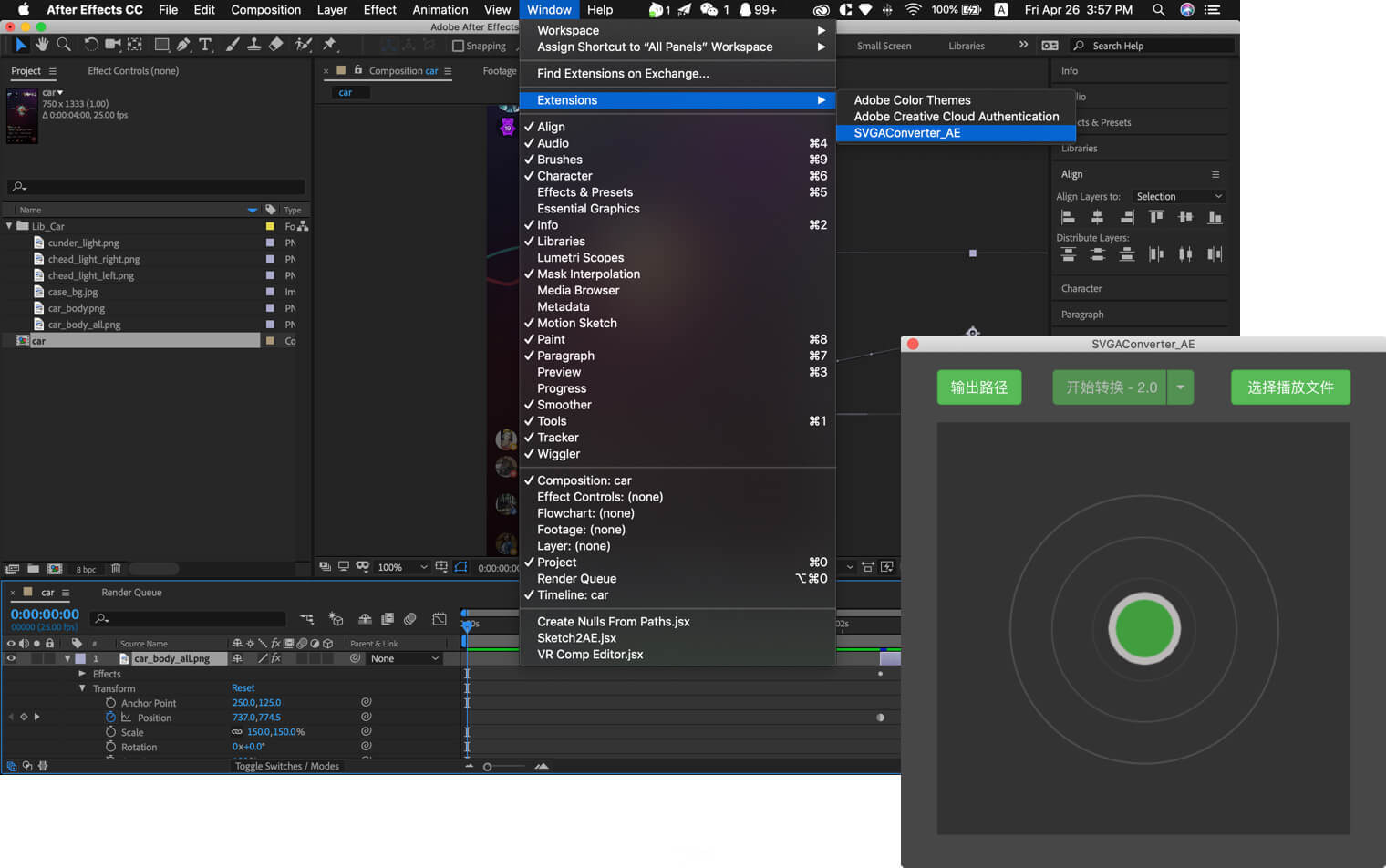Select the Eraser tool
The width and height of the screenshot is (1386, 868).
276,45
